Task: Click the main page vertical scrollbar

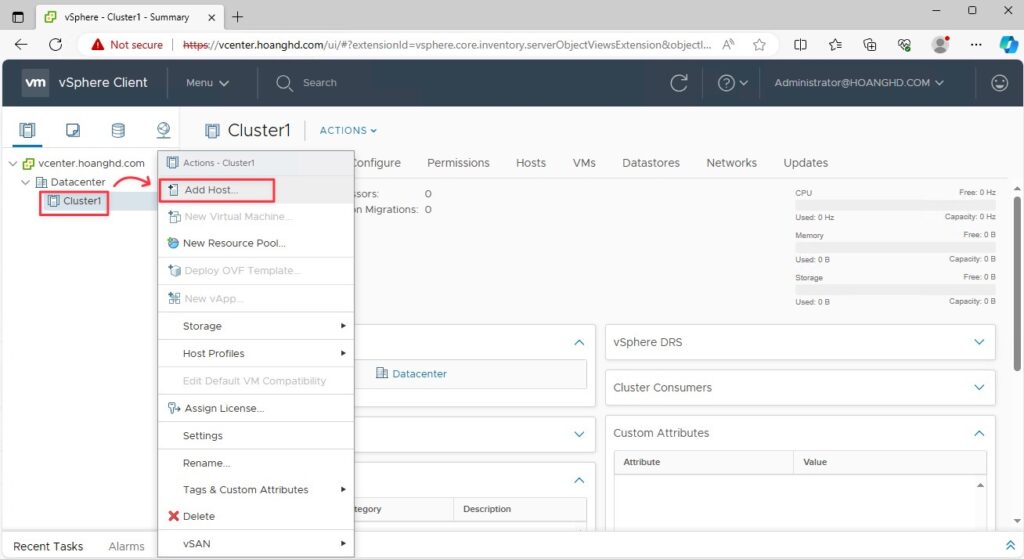Action: click(x=1017, y=284)
